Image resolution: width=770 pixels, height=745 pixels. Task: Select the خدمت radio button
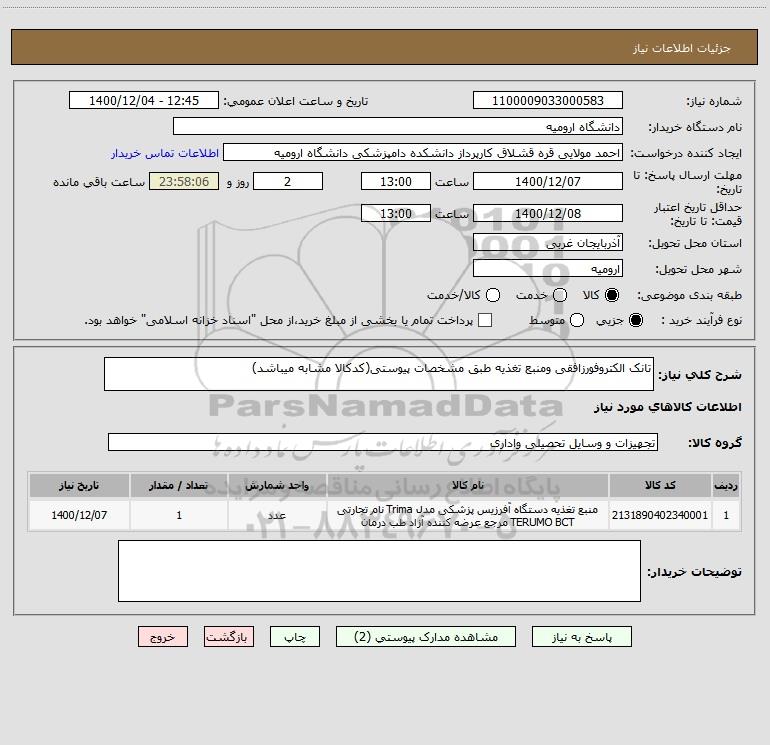click(x=560, y=295)
